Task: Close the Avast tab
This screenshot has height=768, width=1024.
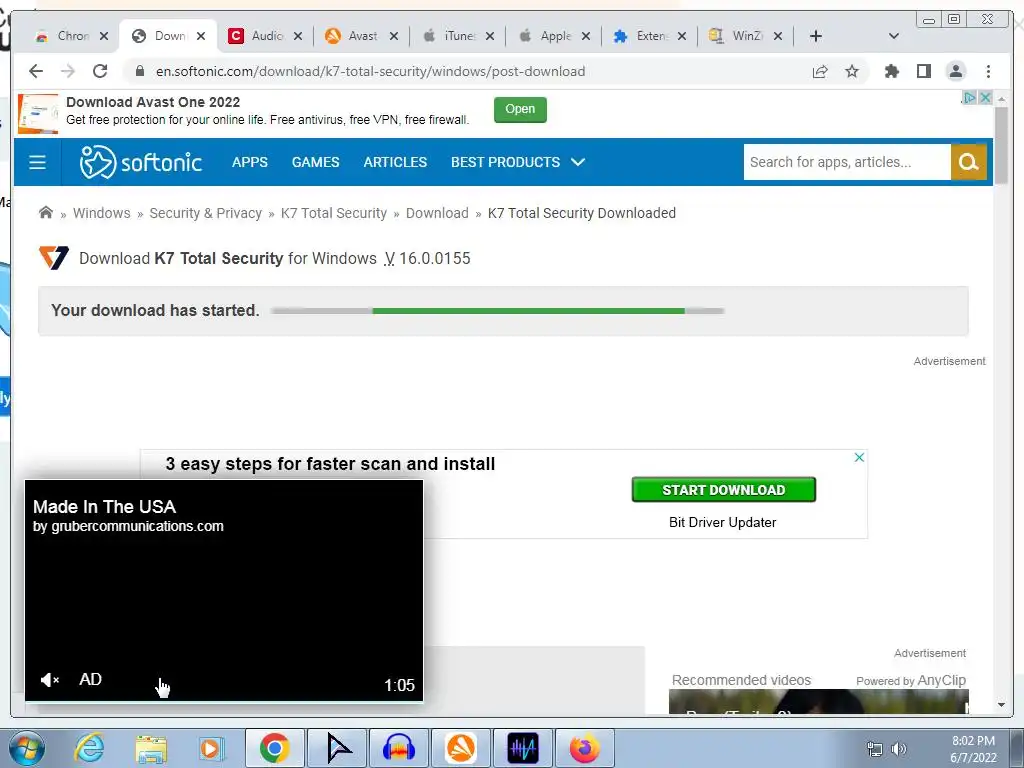Action: [394, 37]
